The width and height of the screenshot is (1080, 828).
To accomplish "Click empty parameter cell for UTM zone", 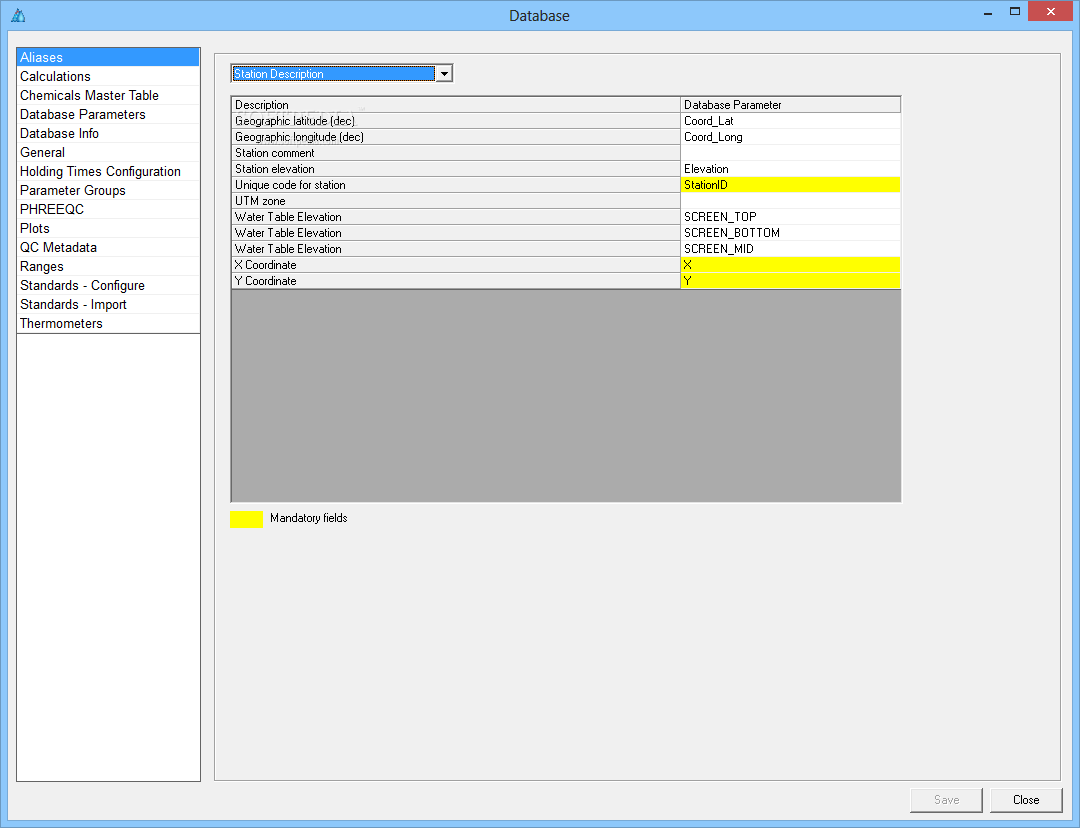I will pyautogui.click(x=790, y=201).
